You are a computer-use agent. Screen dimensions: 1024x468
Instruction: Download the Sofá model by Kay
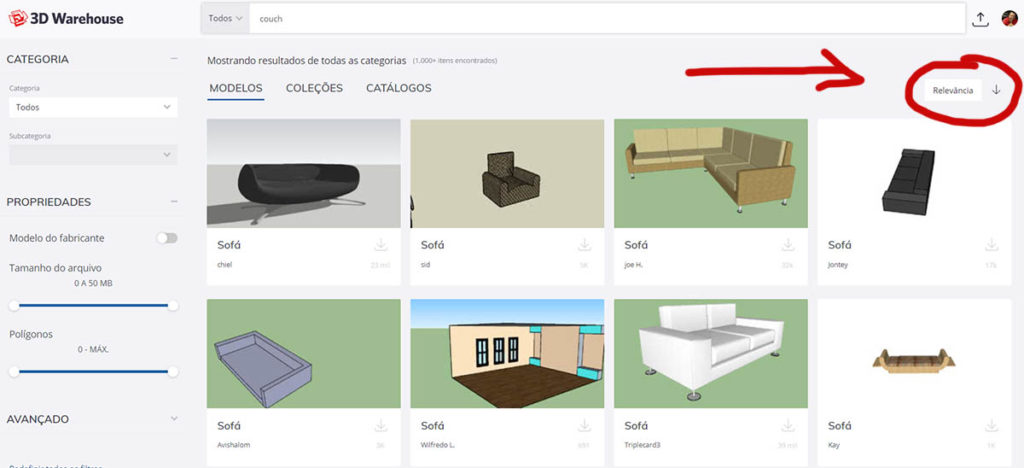991,426
